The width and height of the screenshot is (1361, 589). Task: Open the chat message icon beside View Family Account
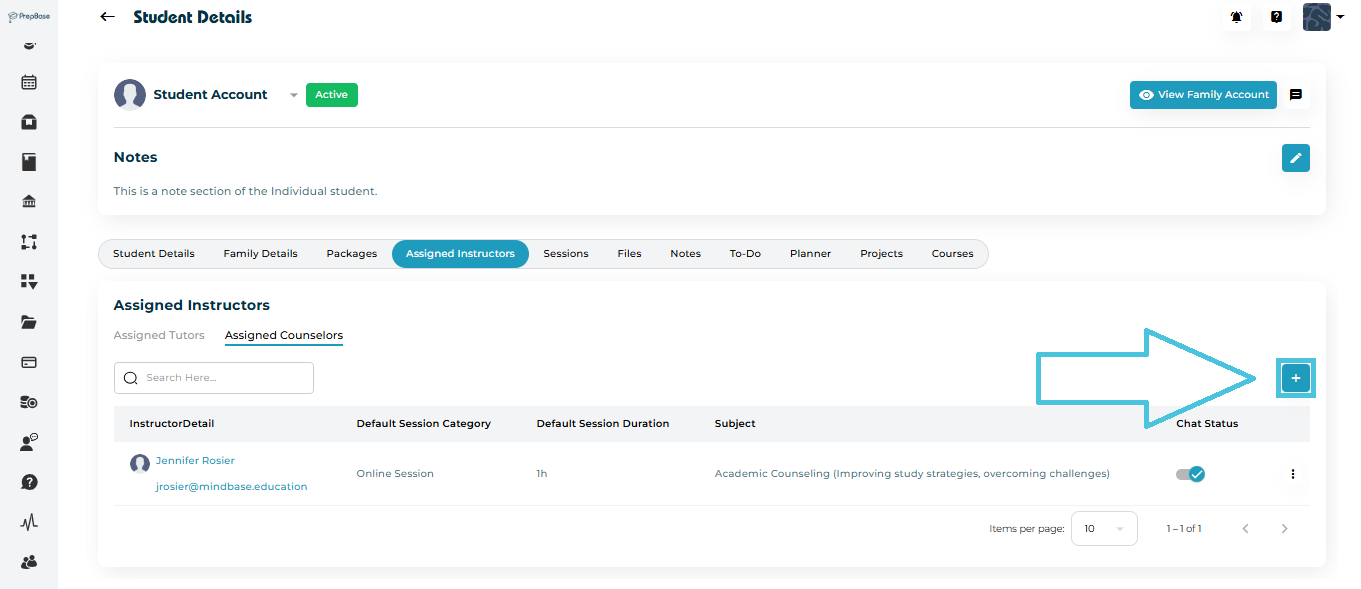point(1295,95)
